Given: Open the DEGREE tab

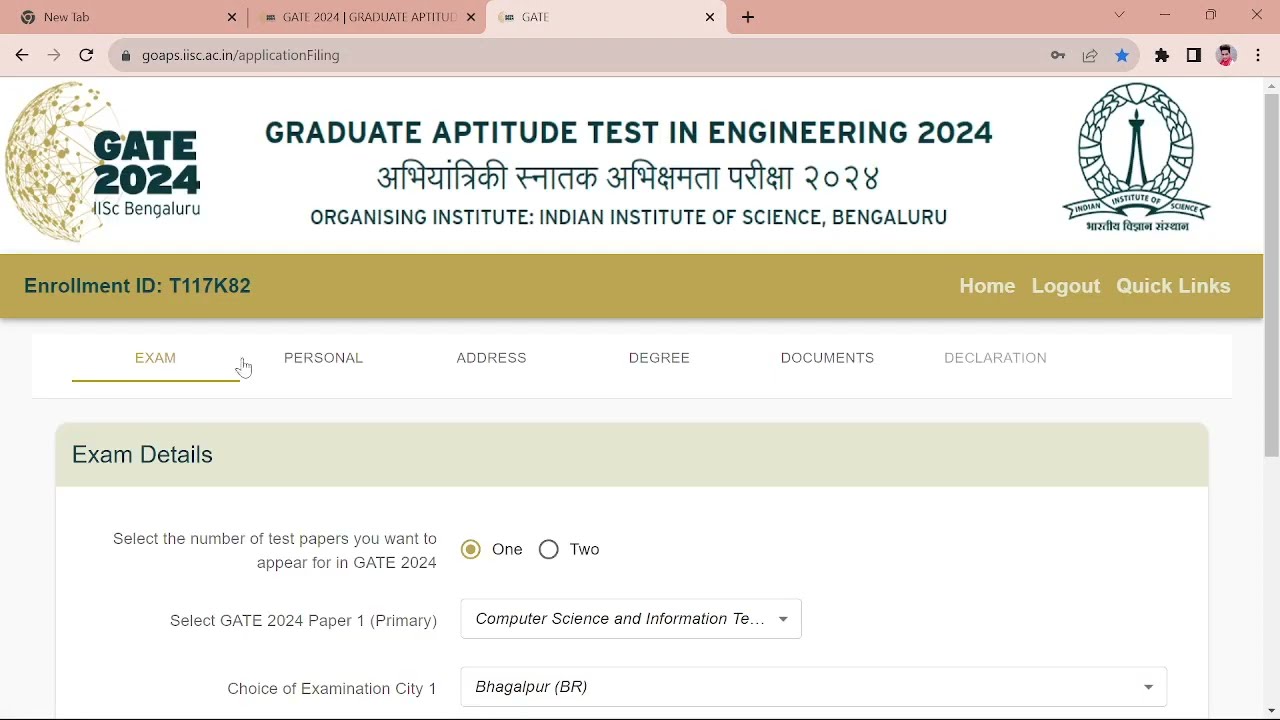Looking at the screenshot, I should click(x=659, y=358).
